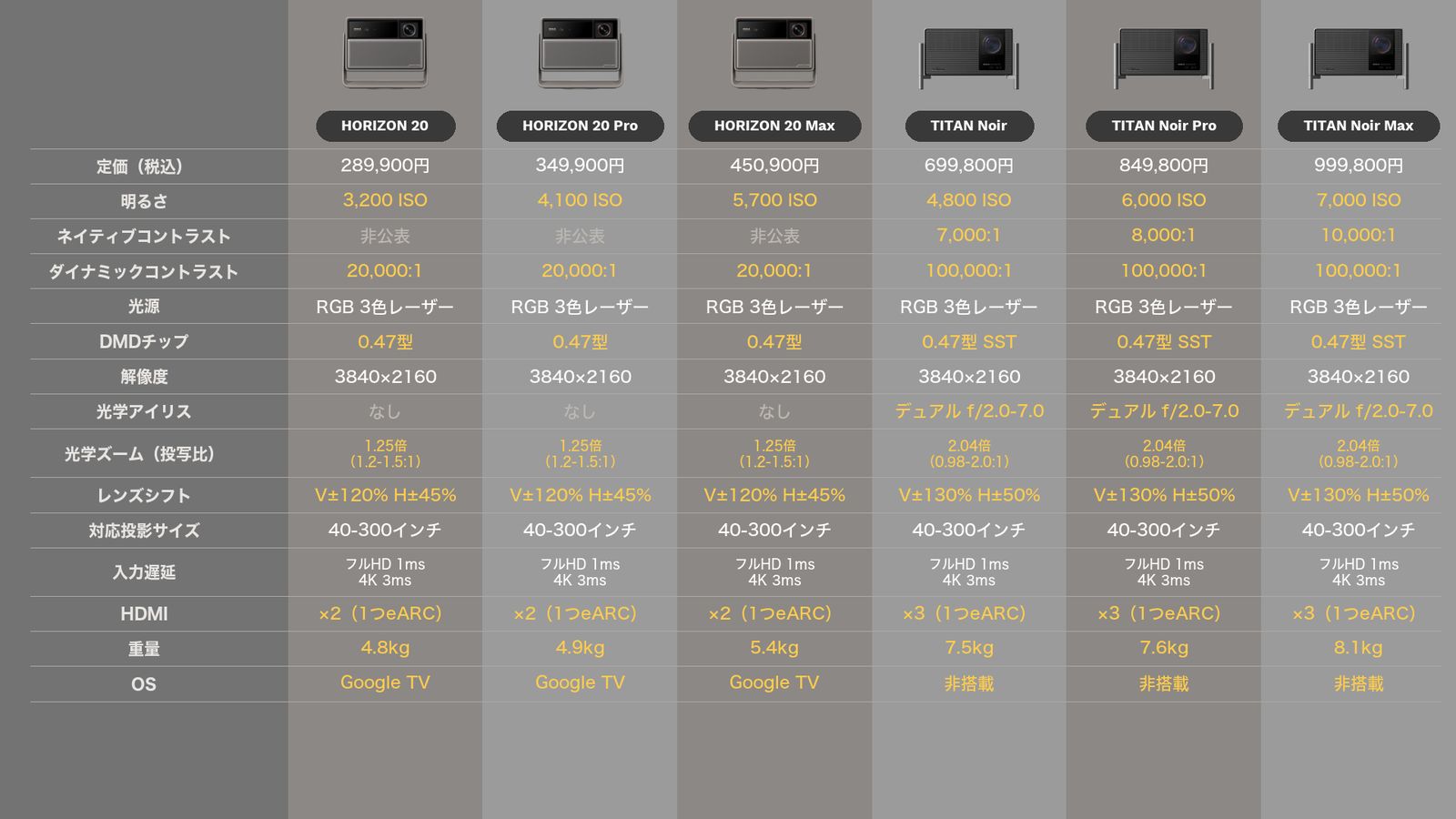The width and height of the screenshot is (1456, 819).
Task: Select the 7.6kg weight value
Action: 1164,648
